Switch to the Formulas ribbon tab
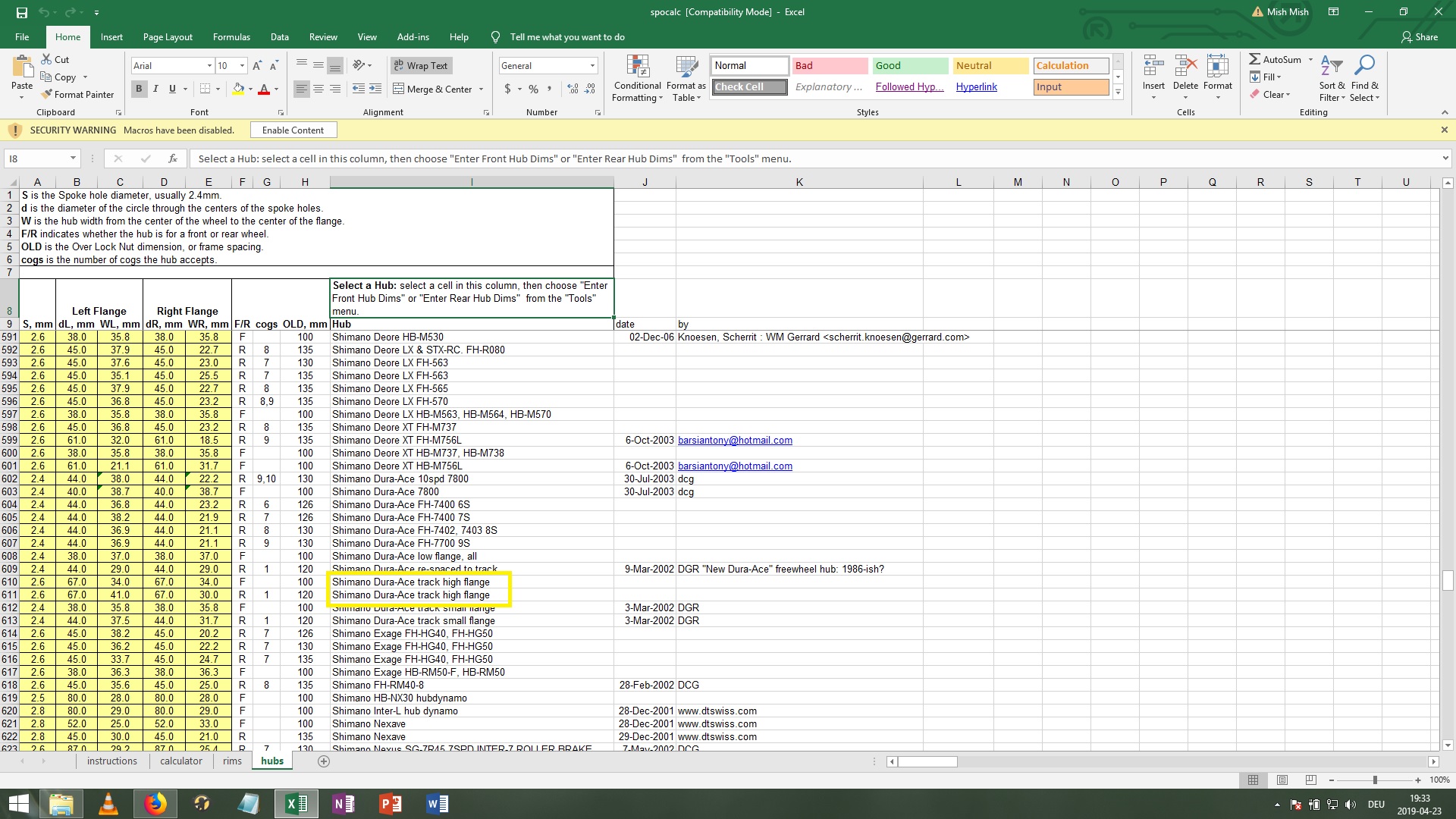 [231, 36]
